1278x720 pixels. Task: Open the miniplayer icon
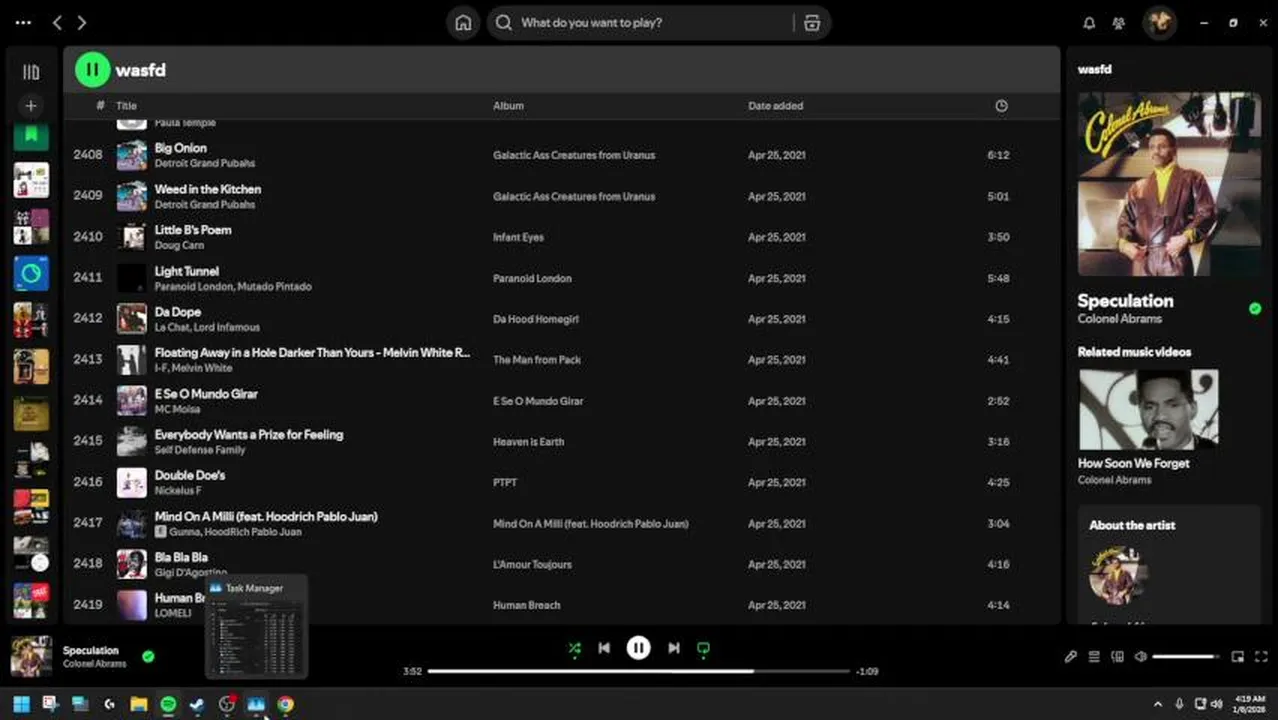coord(1237,656)
